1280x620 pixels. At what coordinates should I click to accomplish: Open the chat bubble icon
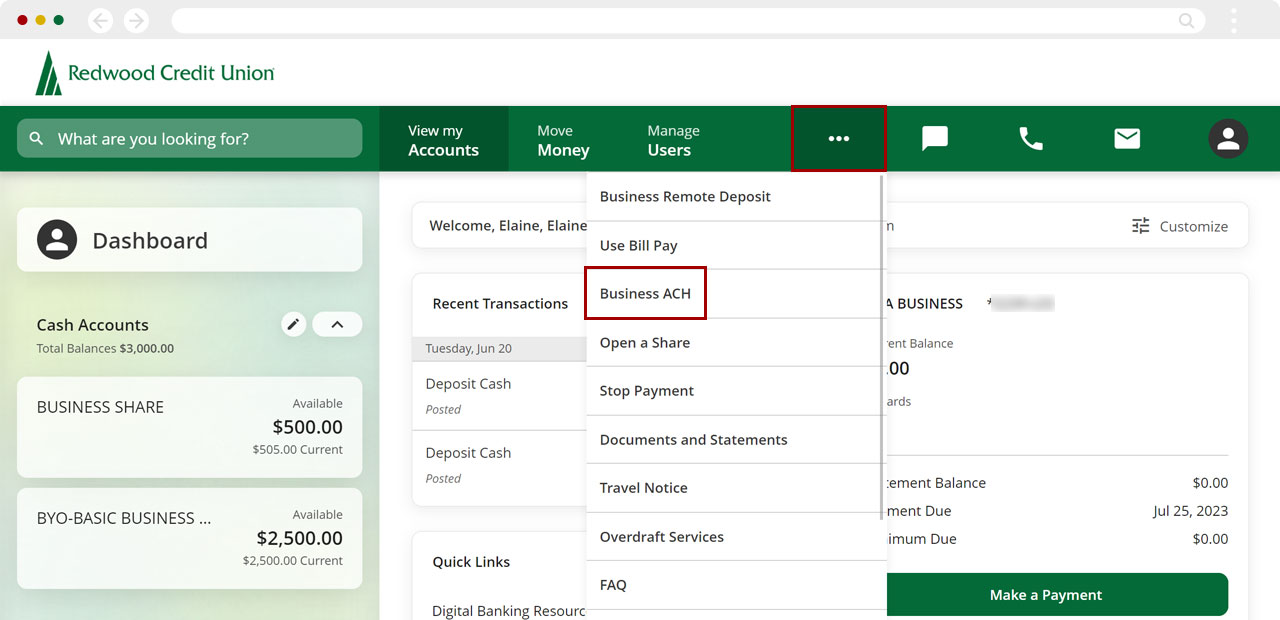tap(935, 139)
